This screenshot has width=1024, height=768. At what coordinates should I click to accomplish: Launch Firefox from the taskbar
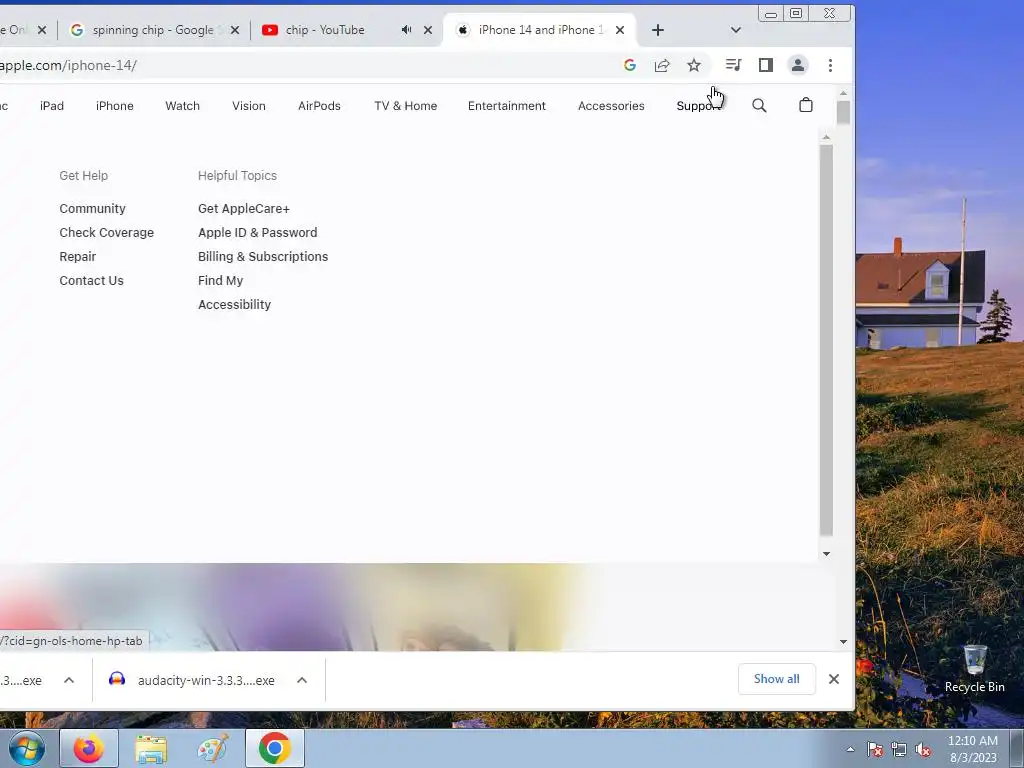(x=89, y=748)
